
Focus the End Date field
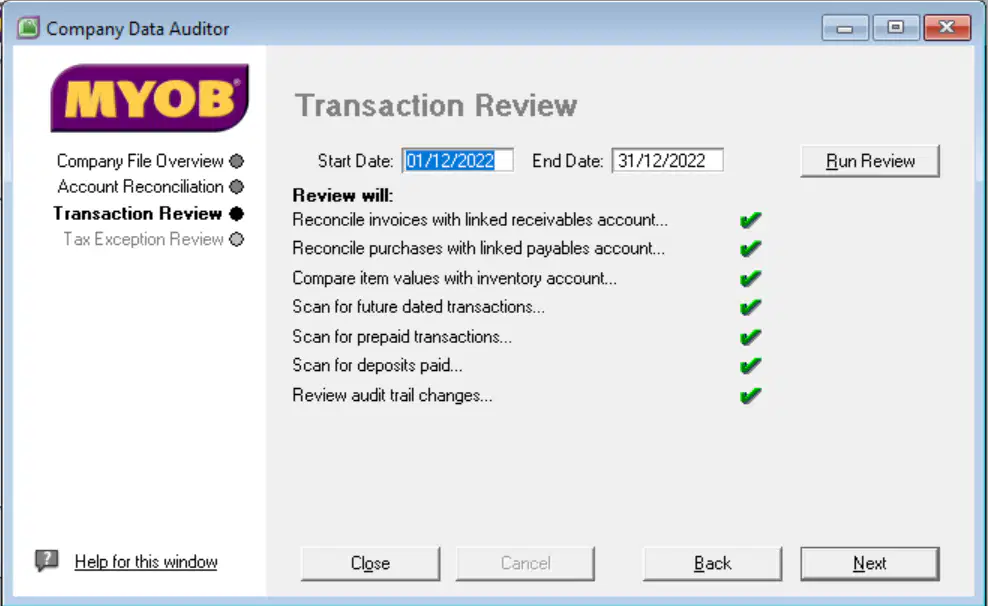point(667,161)
